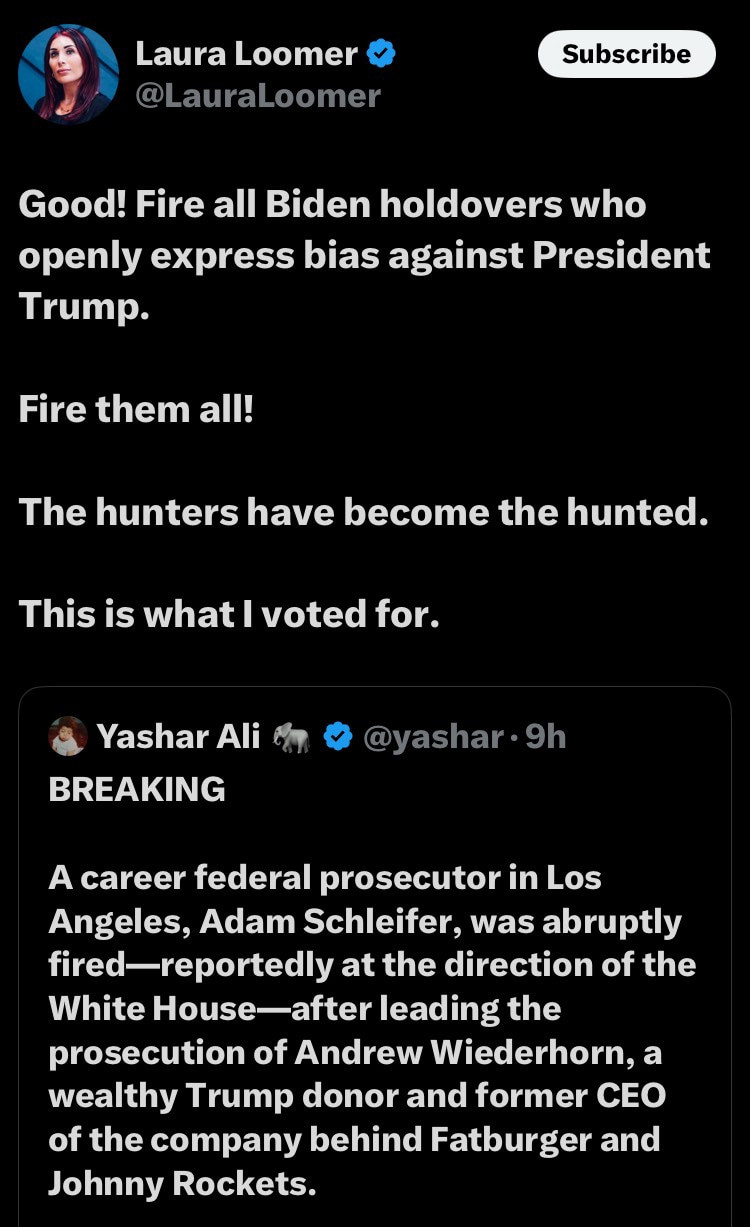
Task: Click Laura Loomer's blue verified badge
Action: [x=381, y=54]
